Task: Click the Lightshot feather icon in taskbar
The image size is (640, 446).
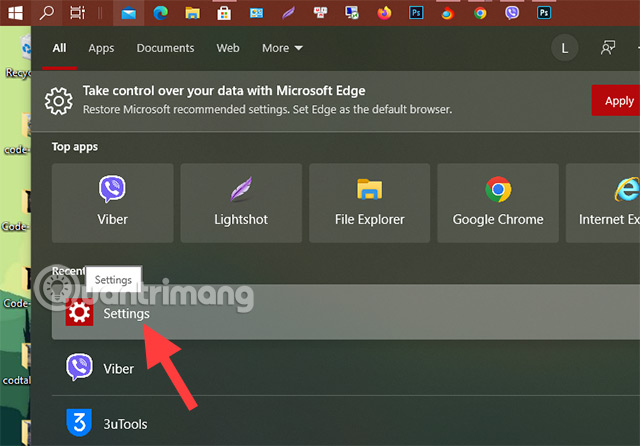Action: pyautogui.click(x=288, y=13)
